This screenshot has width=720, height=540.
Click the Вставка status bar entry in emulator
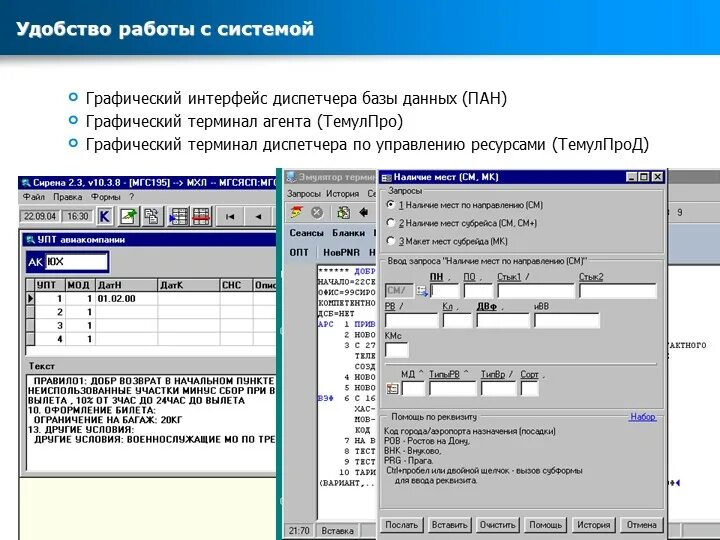338,531
